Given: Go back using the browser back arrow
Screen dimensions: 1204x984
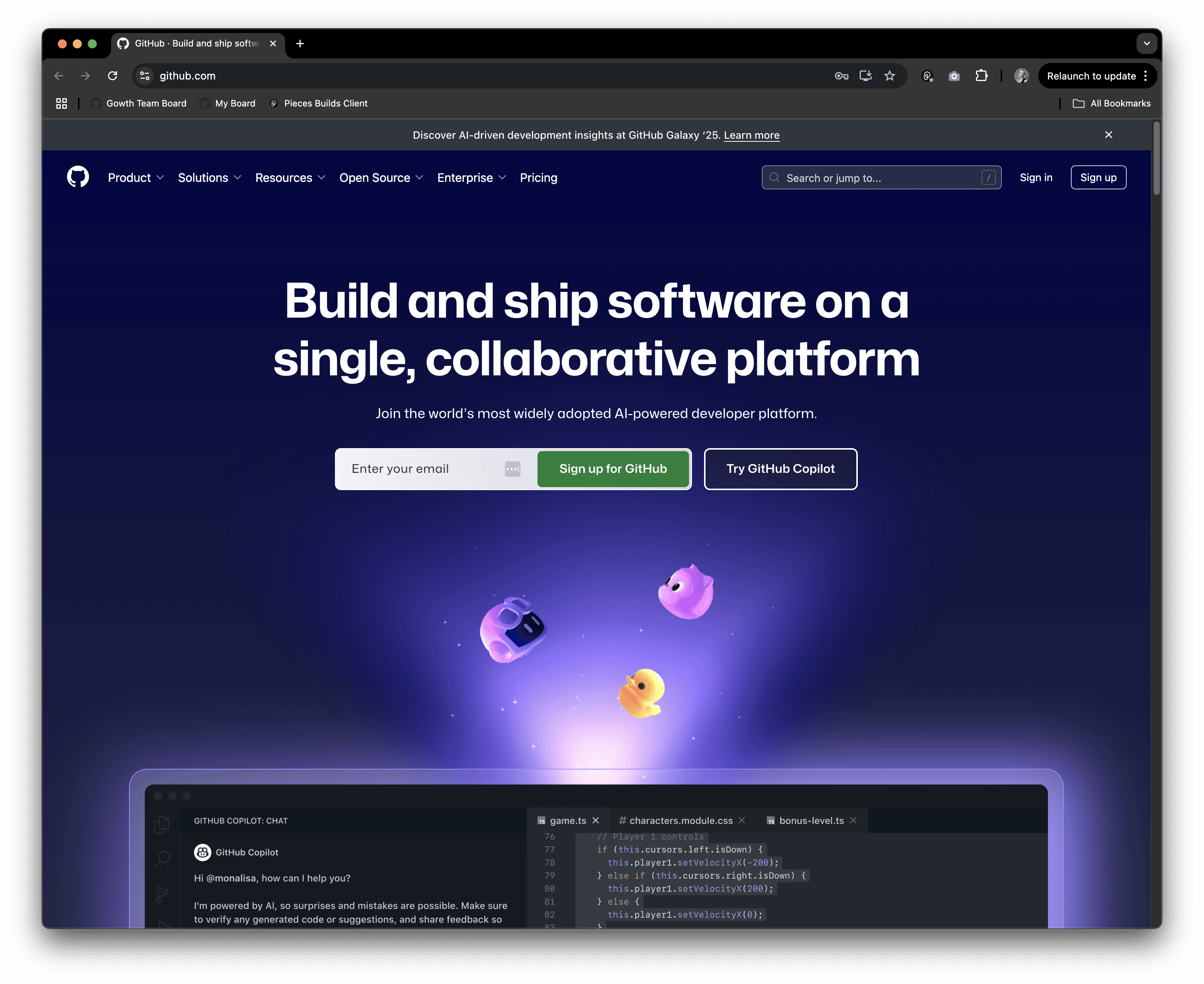Looking at the screenshot, I should click(59, 76).
